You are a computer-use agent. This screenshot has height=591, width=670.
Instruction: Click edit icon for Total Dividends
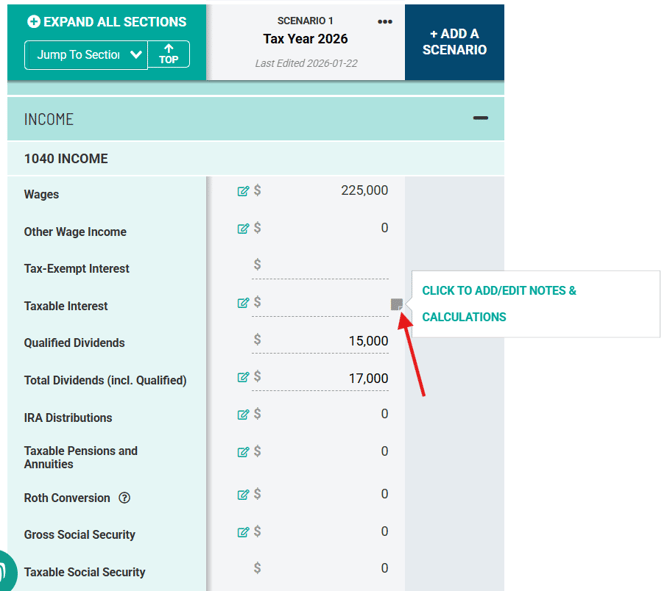click(x=243, y=378)
